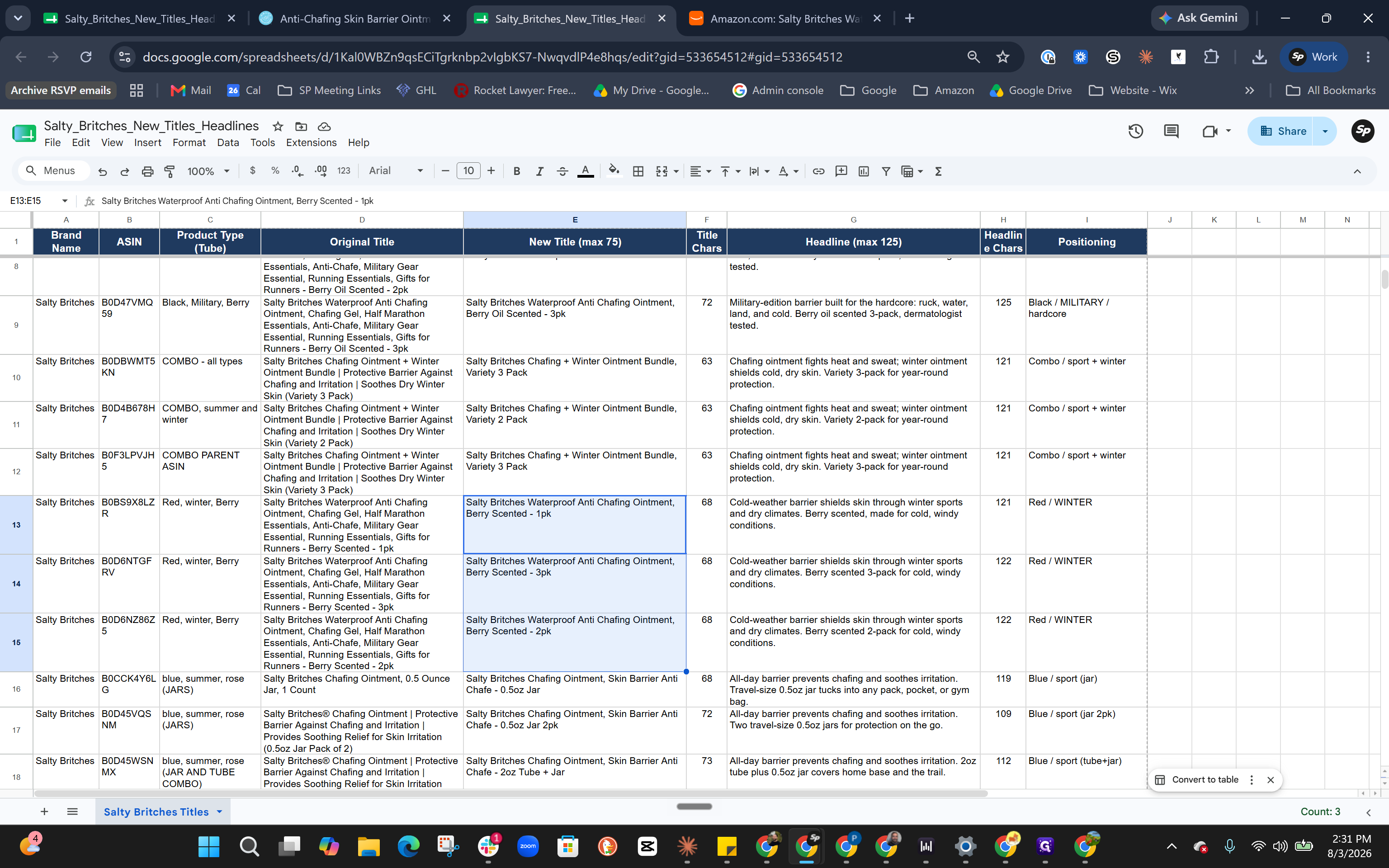Open the Insert menu
This screenshot has width=1389, height=868.
coord(147,142)
